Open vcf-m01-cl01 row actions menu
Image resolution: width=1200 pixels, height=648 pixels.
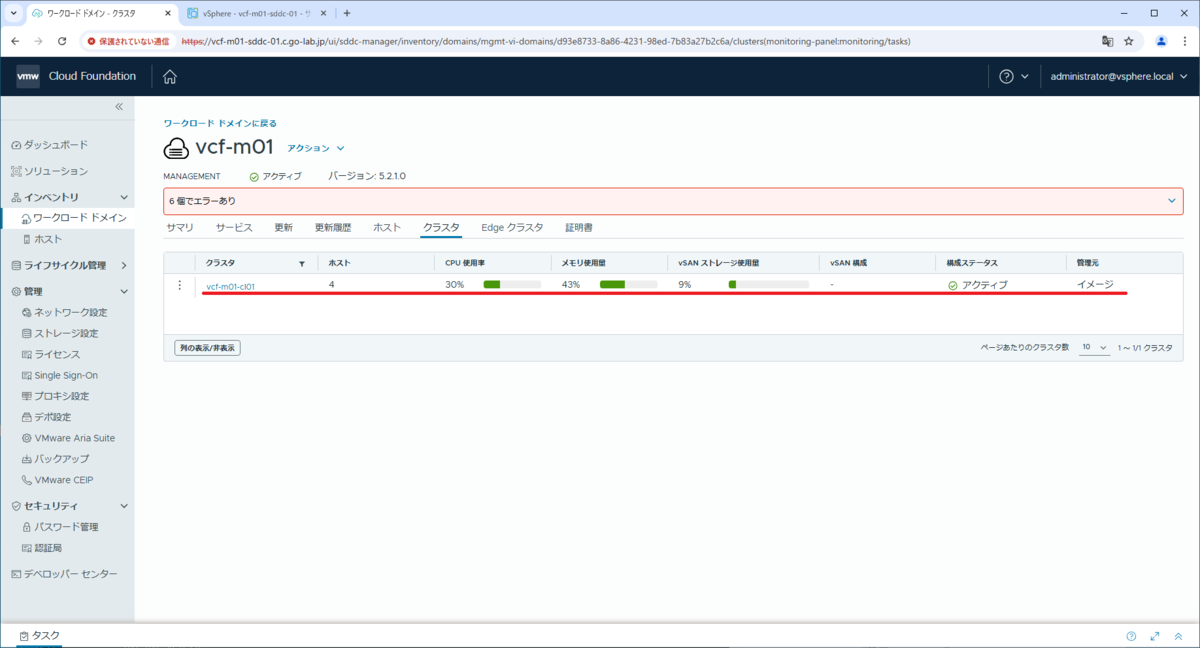pos(180,286)
